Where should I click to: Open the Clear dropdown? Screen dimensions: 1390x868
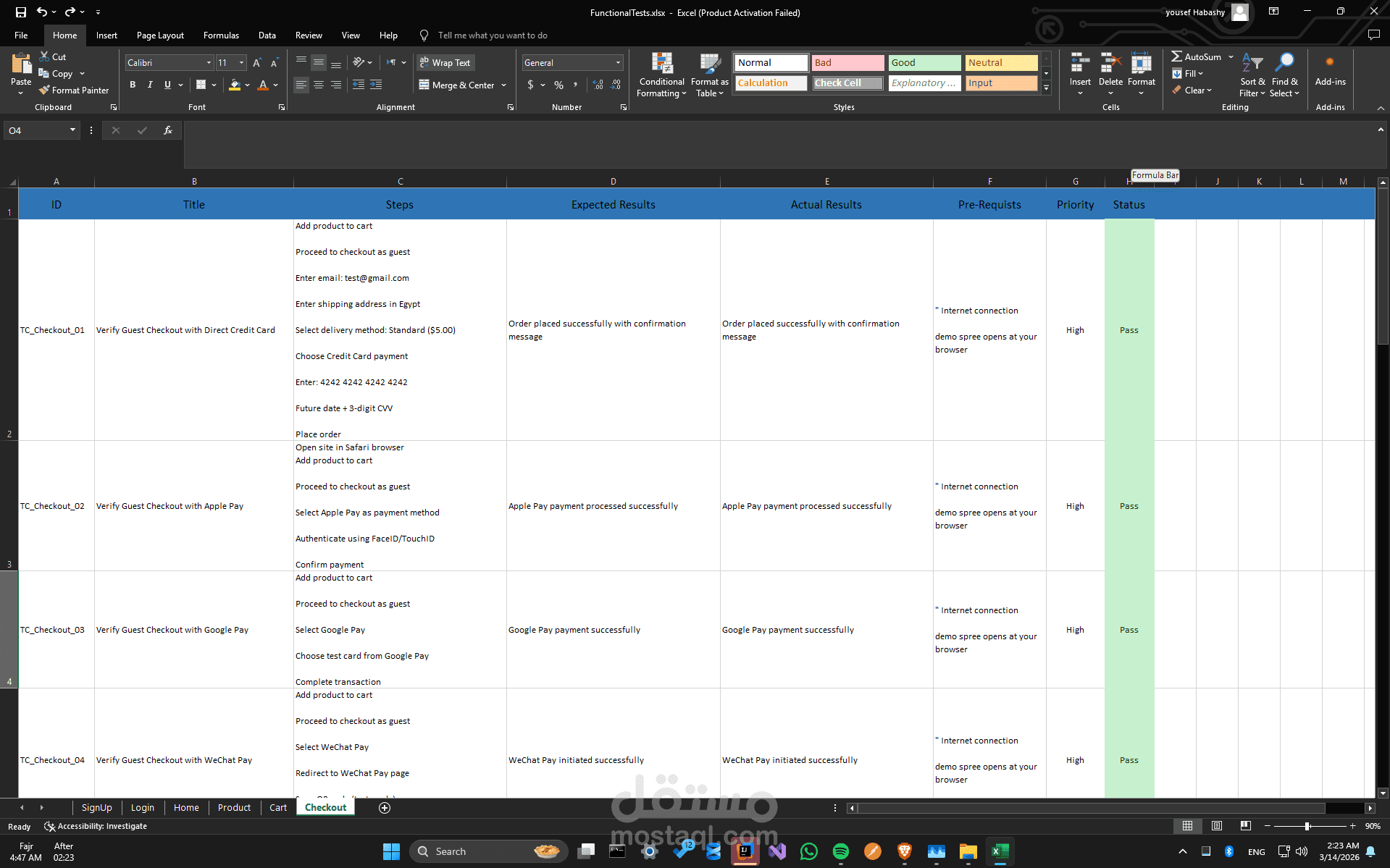click(x=1192, y=90)
